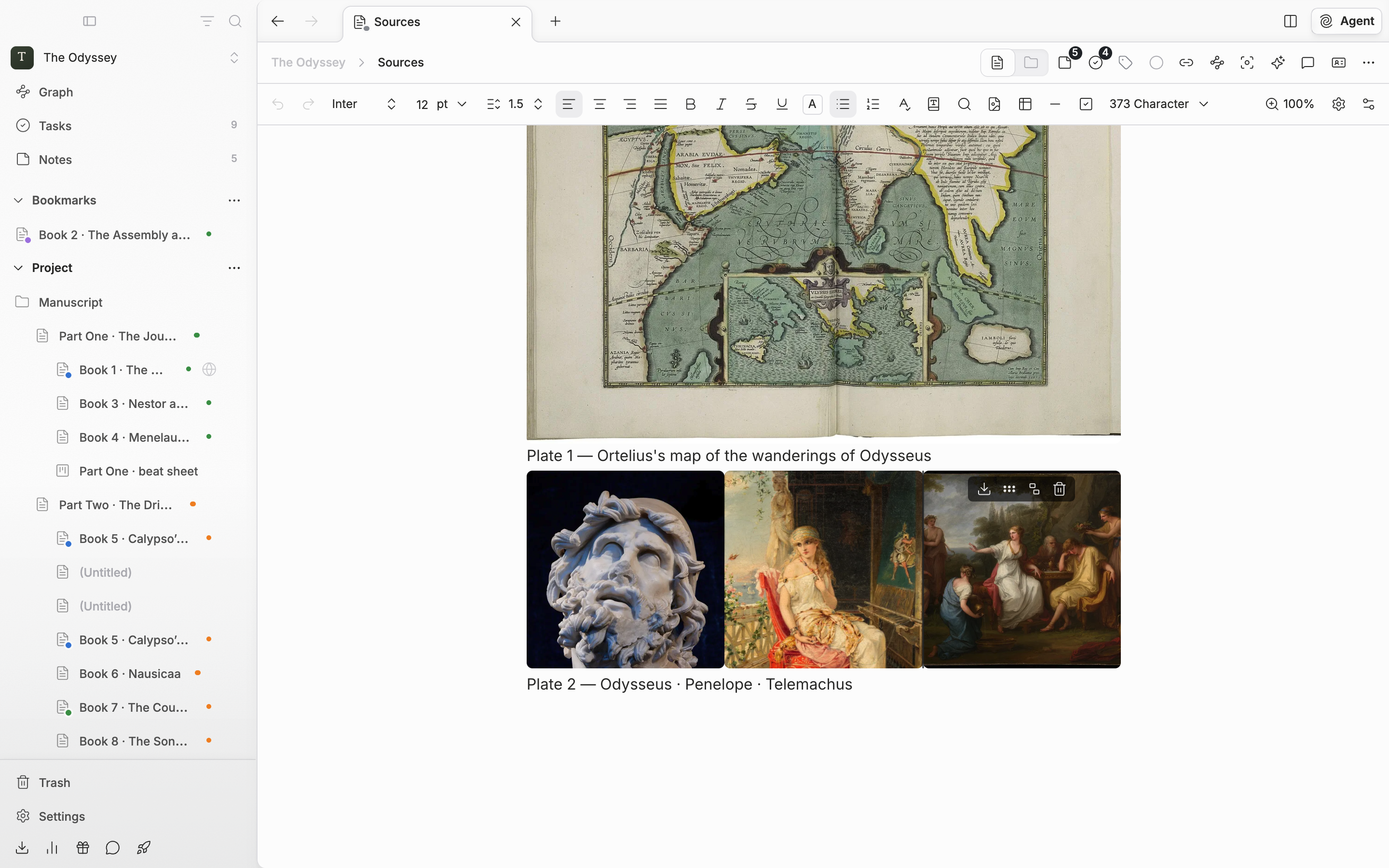Toggle the sidebar panel icon

90,21
